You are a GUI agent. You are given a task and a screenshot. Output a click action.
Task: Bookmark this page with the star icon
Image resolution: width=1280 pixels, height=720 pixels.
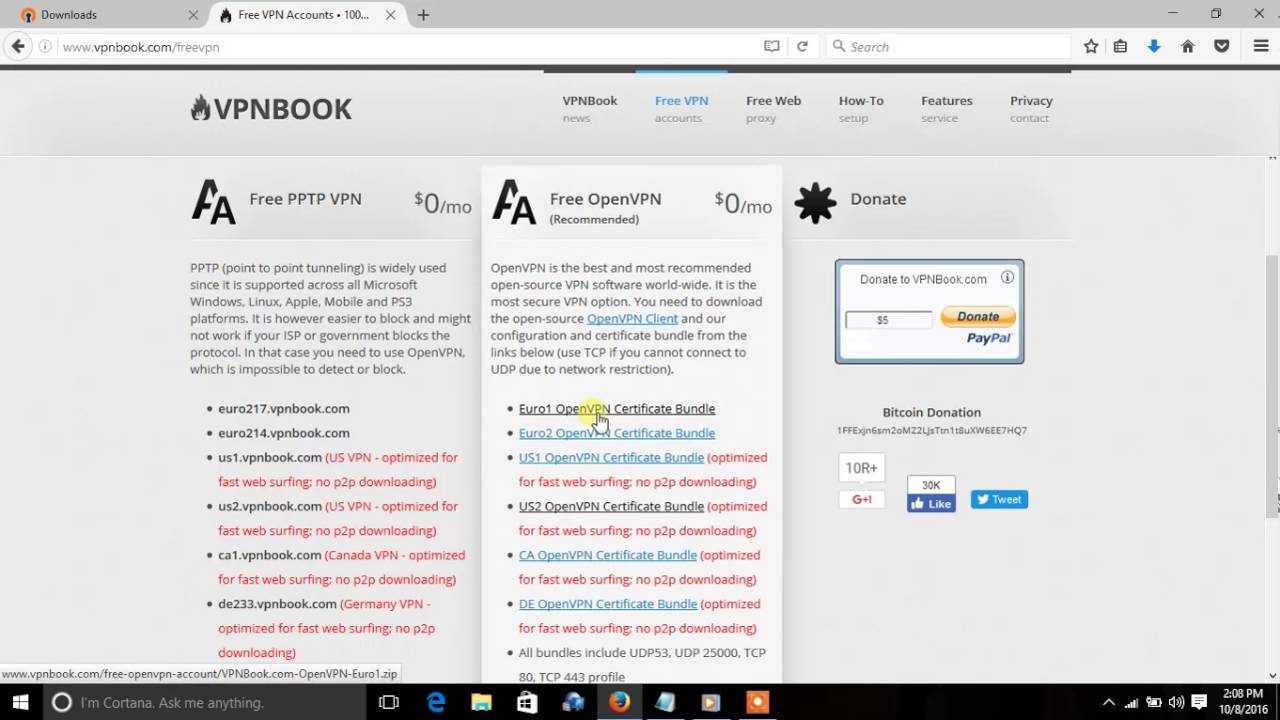[1091, 46]
